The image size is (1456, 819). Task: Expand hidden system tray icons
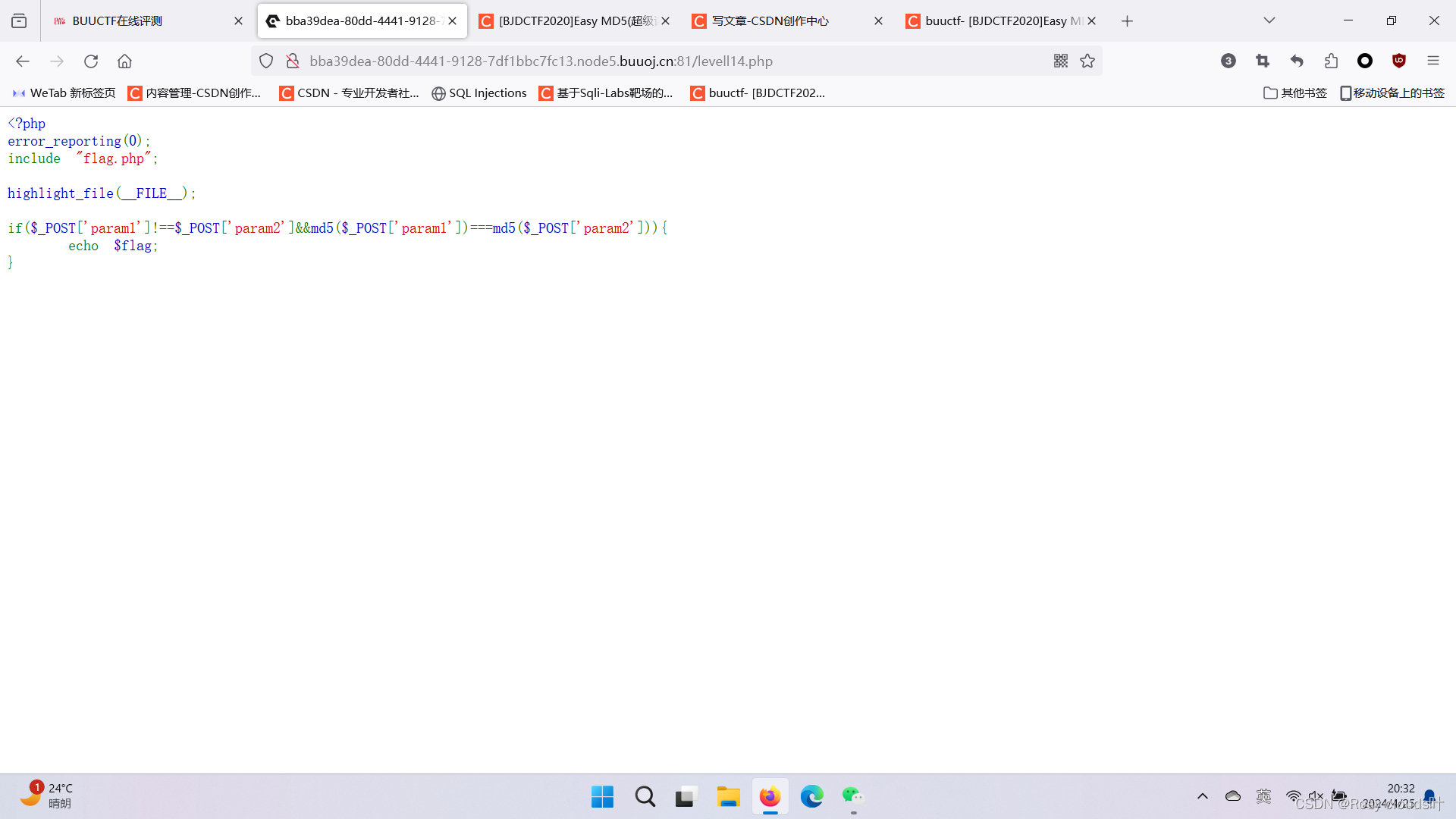tap(1202, 796)
